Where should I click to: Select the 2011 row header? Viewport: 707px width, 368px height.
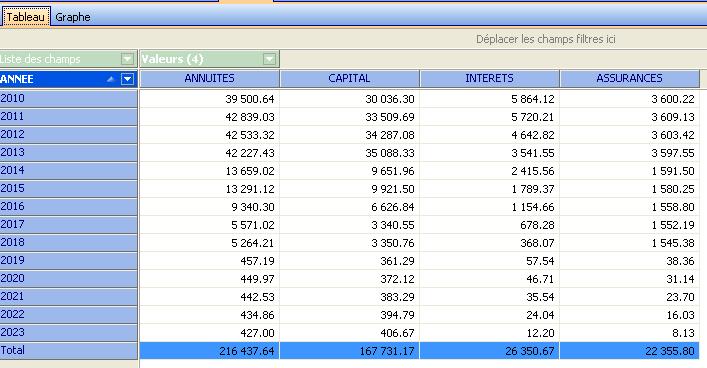pyautogui.click(x=69, y=116)
